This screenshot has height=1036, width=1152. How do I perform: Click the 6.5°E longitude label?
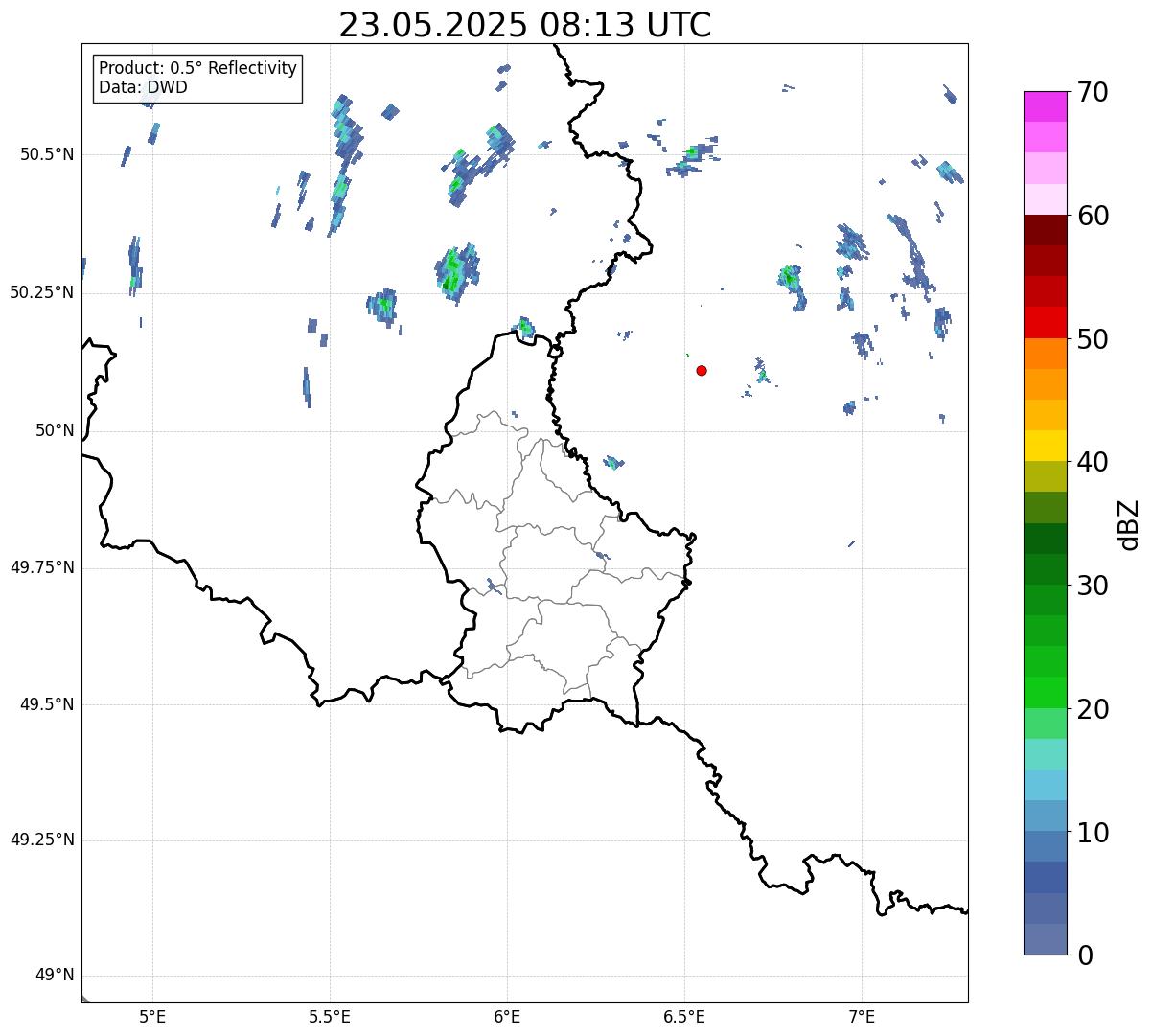point(684,1016)
